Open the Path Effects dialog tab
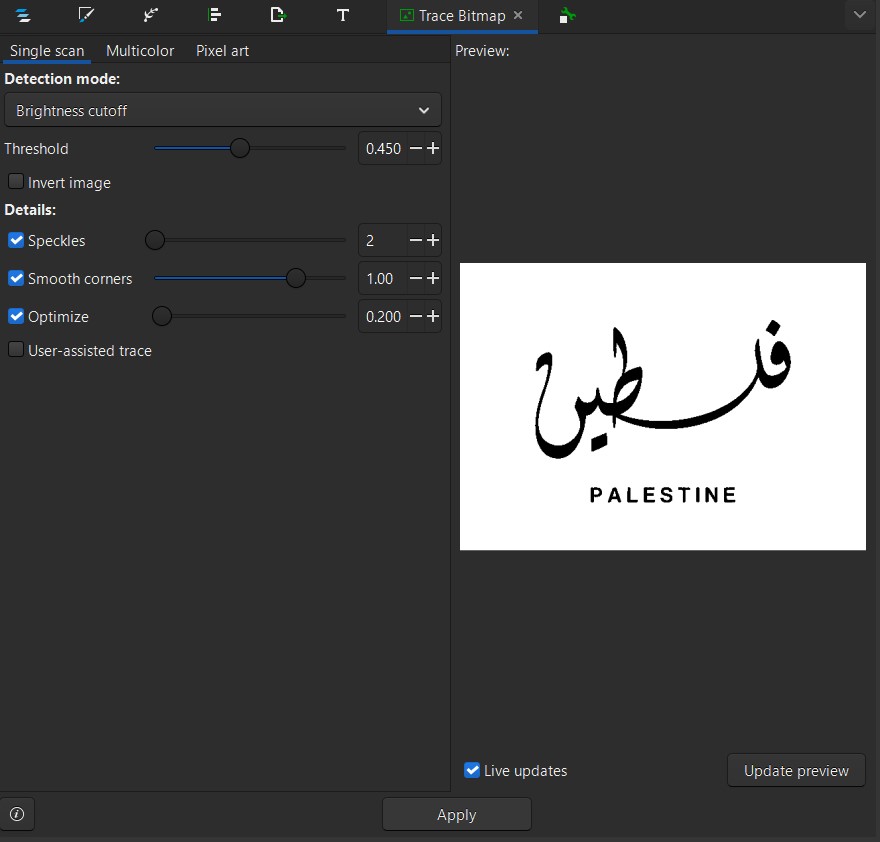This screenshot has height=842, width=880. [150, 15]
